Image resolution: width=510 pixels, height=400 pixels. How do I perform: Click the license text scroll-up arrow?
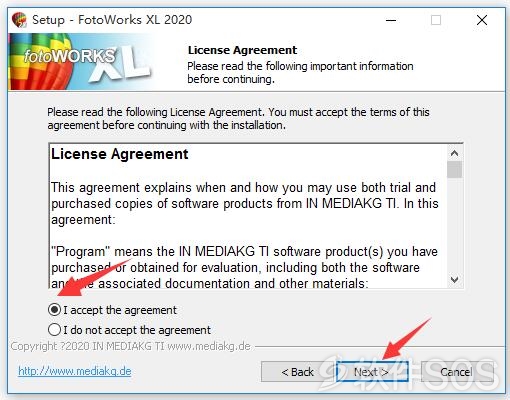tap(454, 153)
